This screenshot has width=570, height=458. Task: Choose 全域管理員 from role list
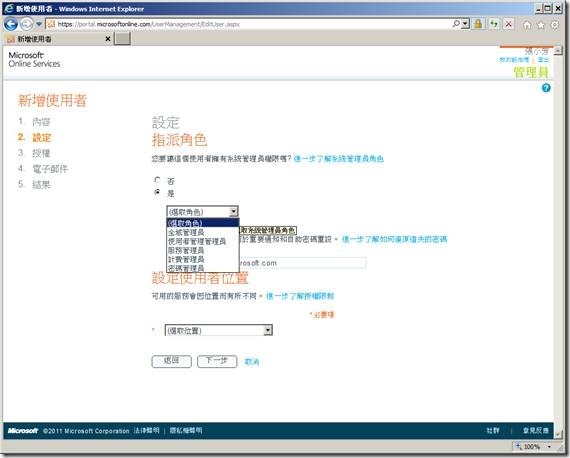click(x=203, y=232)
